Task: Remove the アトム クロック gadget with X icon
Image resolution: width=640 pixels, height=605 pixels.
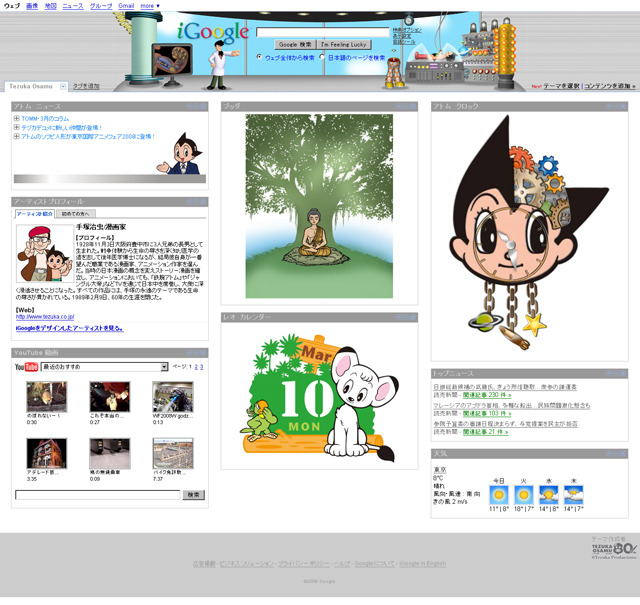Action: click(x=623, y=107)
